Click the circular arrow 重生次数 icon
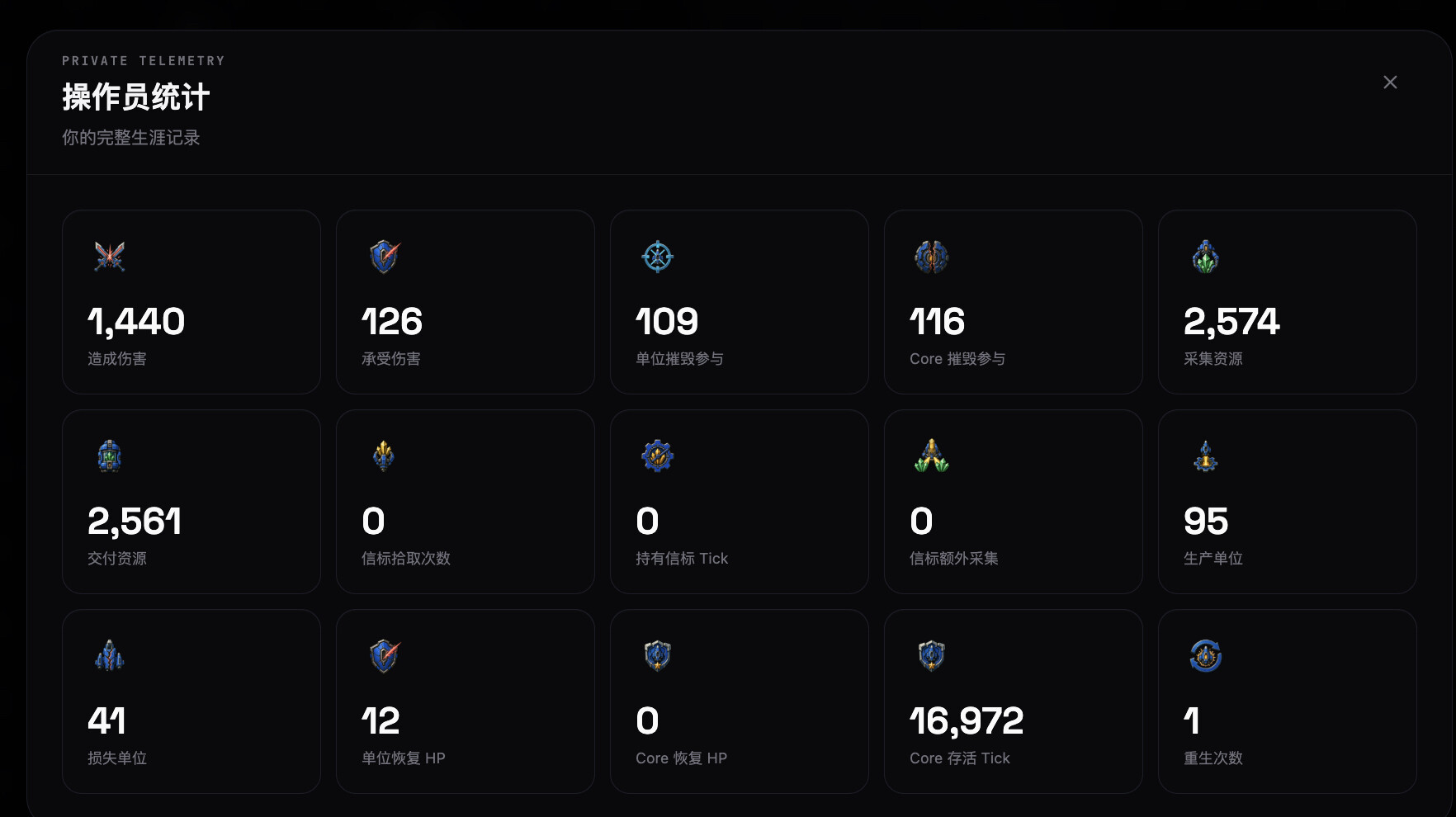Screen dimensions: 1456x817 point(1205,656)
